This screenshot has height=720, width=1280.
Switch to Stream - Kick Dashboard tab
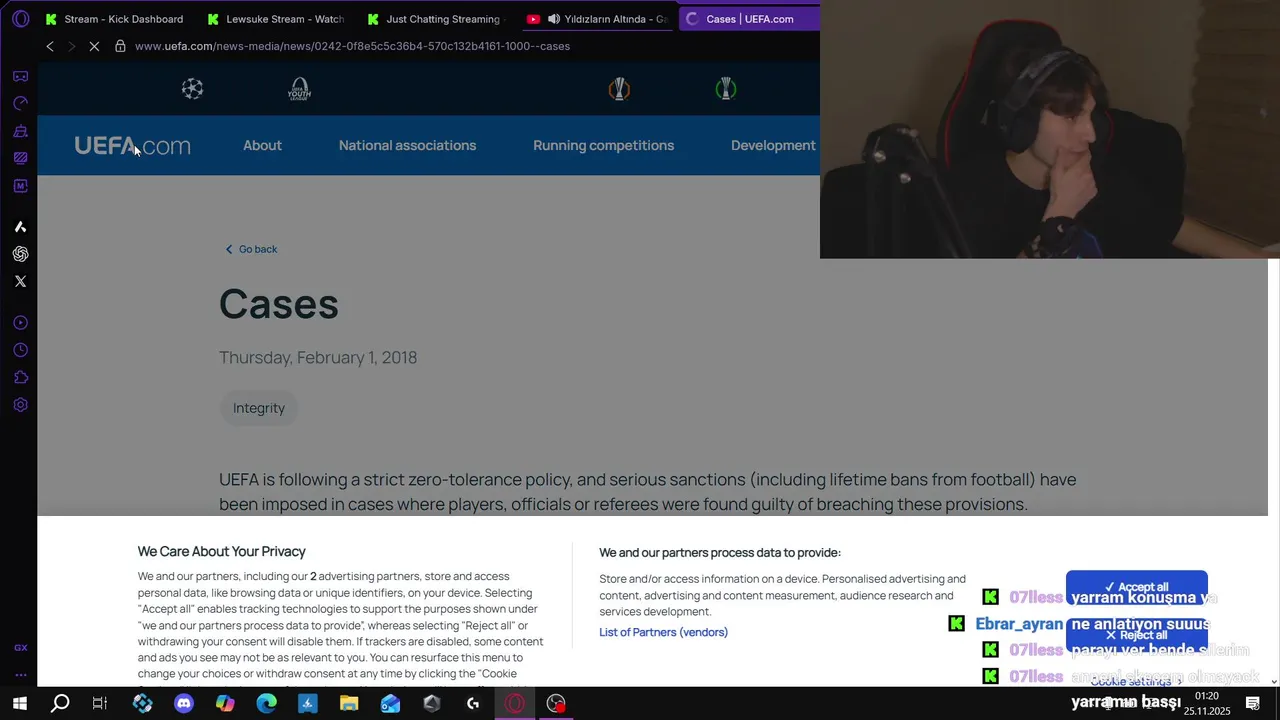[x=115, y=19]
